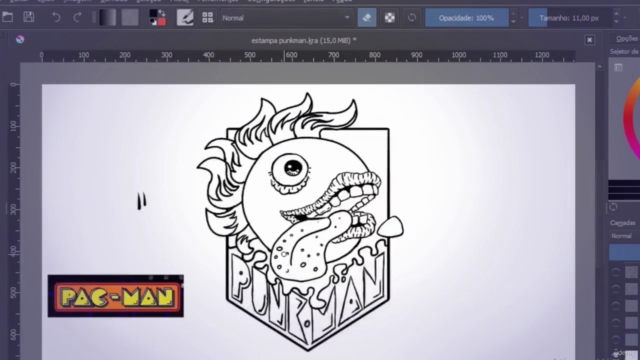This screenshot has height=360, width=640.
Task: Undo the last action
Action: point(56,18)
